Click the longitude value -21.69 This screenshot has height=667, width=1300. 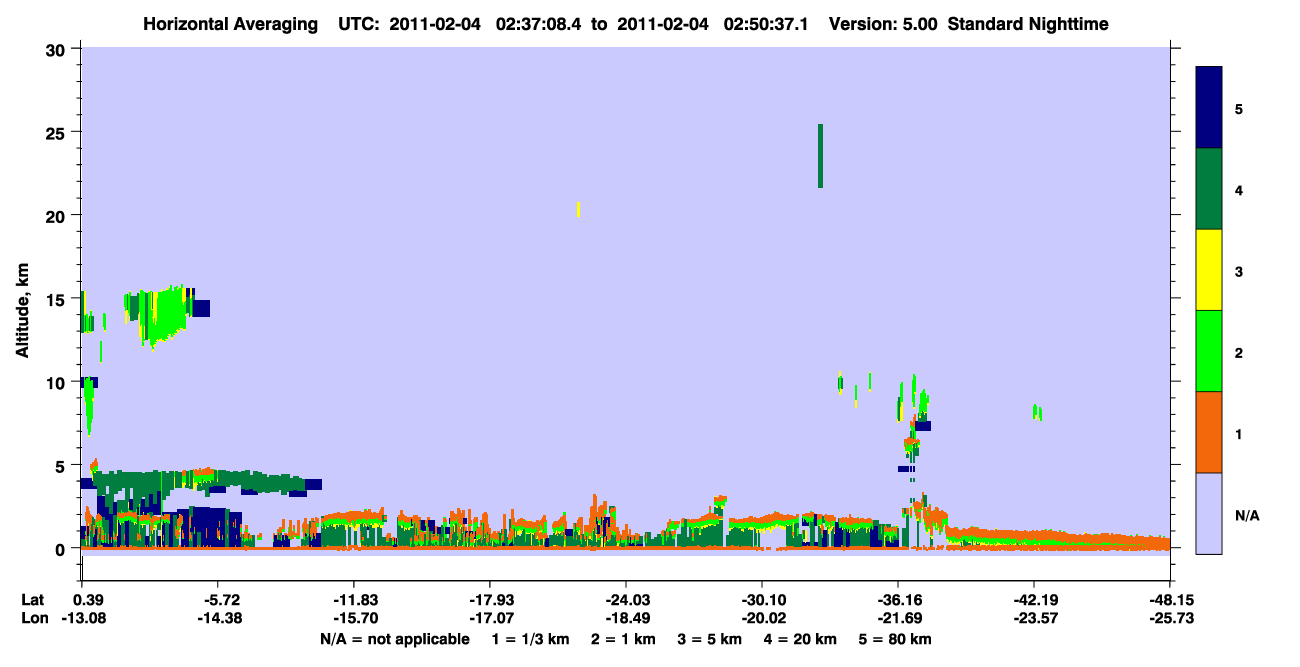(897, 618)
